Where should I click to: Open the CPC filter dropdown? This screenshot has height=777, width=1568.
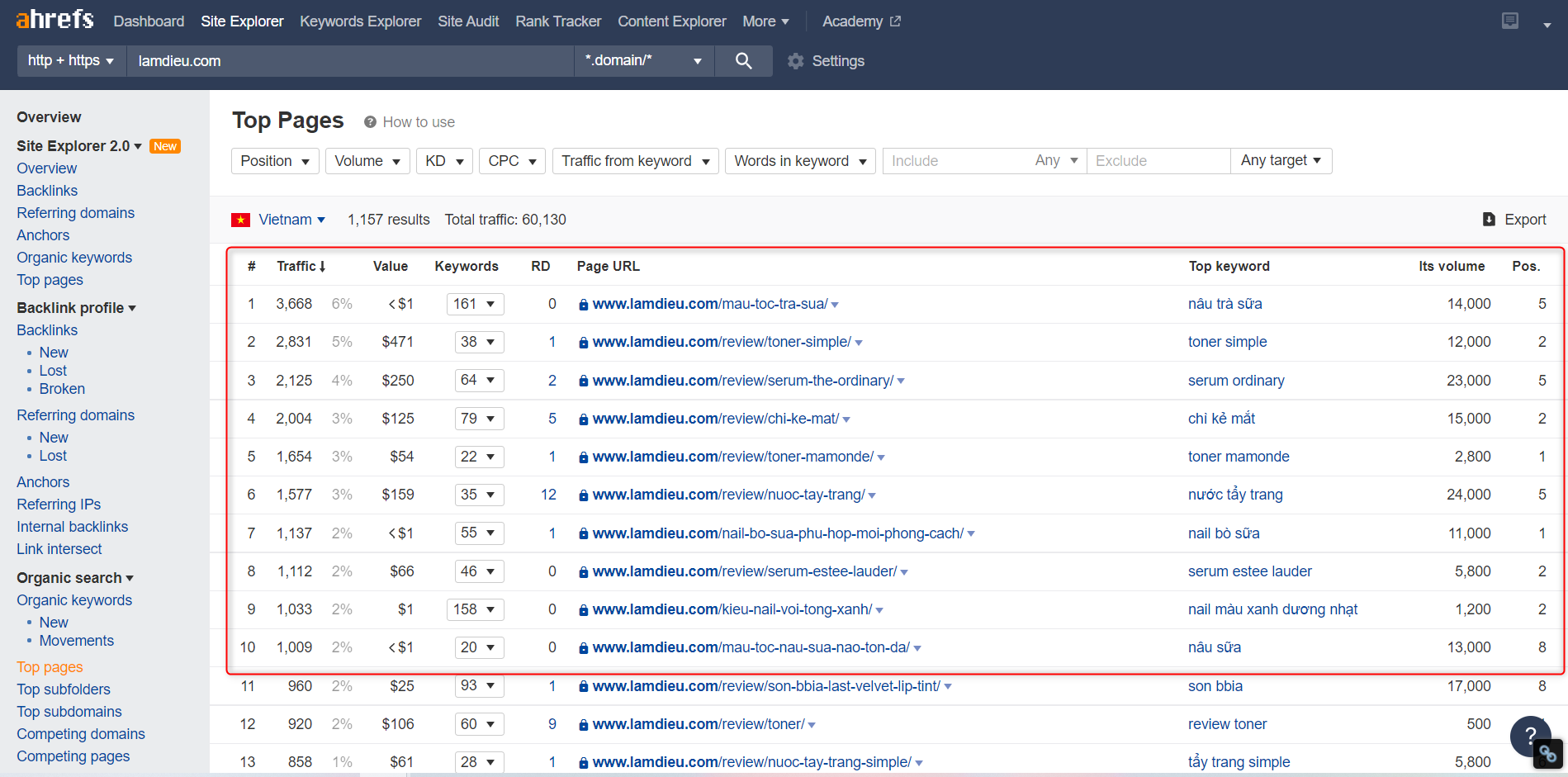point(512,161)
